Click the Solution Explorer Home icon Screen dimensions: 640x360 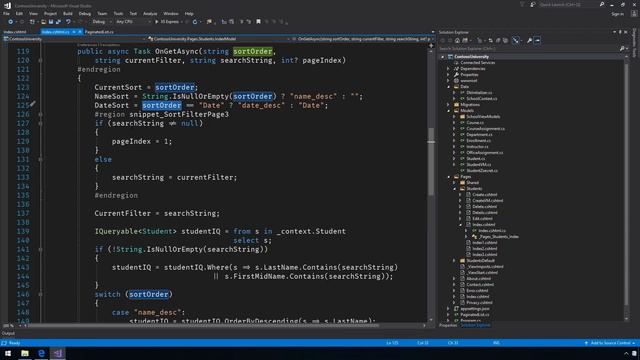[x=457, y=40]
